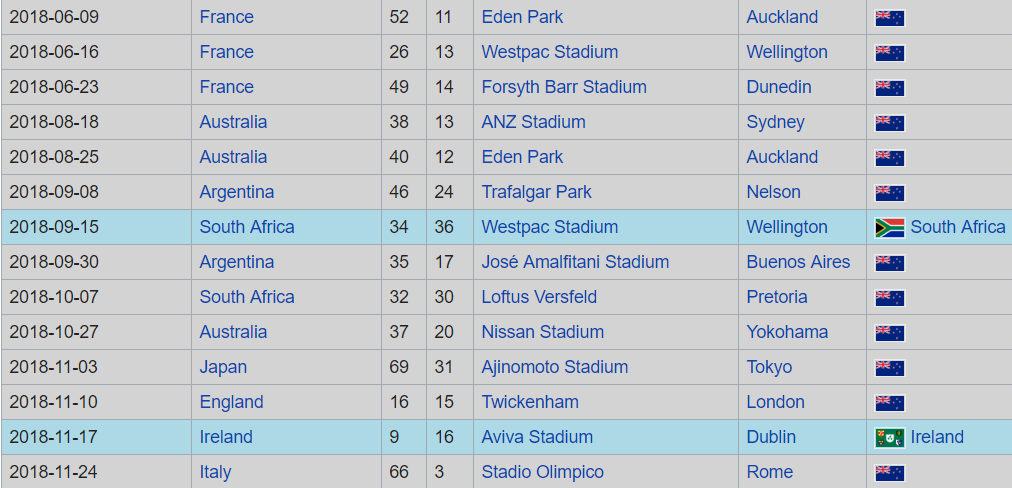The image size is (1012, 488).
Task: Click the South Africa winner link
Action: (957, 227)
